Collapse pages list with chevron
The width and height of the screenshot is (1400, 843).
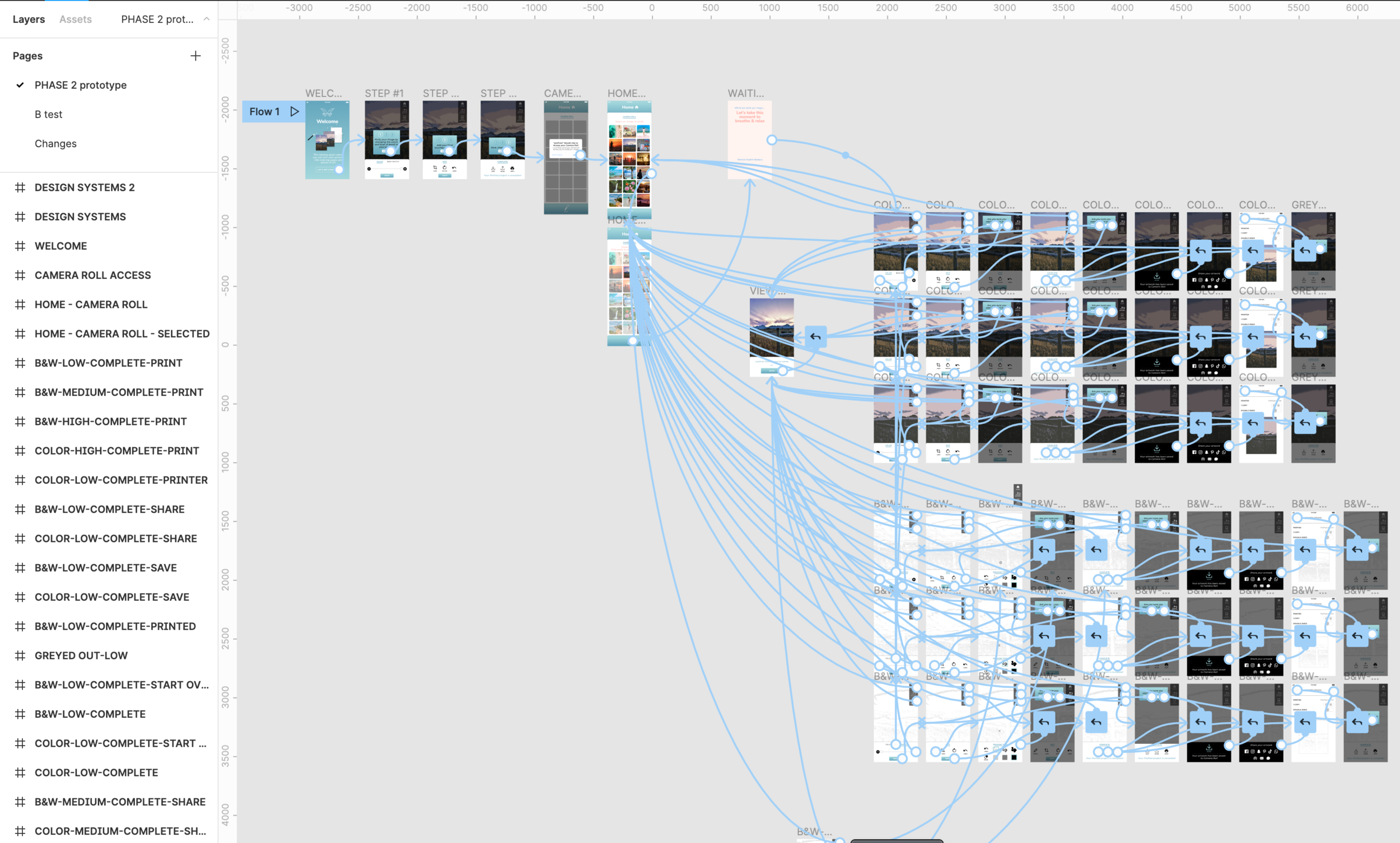click(207, 18)
